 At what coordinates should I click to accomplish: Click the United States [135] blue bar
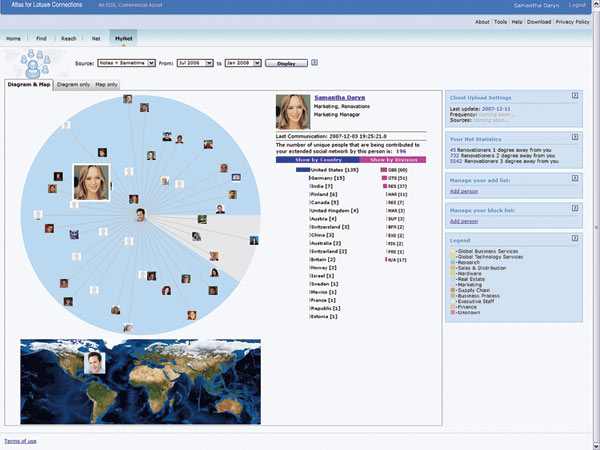303,170
